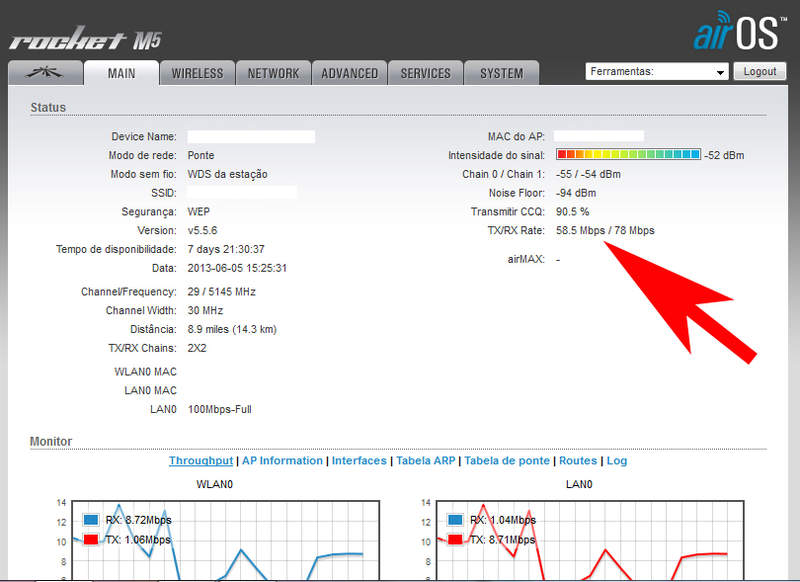Open the WIRELESS tab

[x=197, y=73]
